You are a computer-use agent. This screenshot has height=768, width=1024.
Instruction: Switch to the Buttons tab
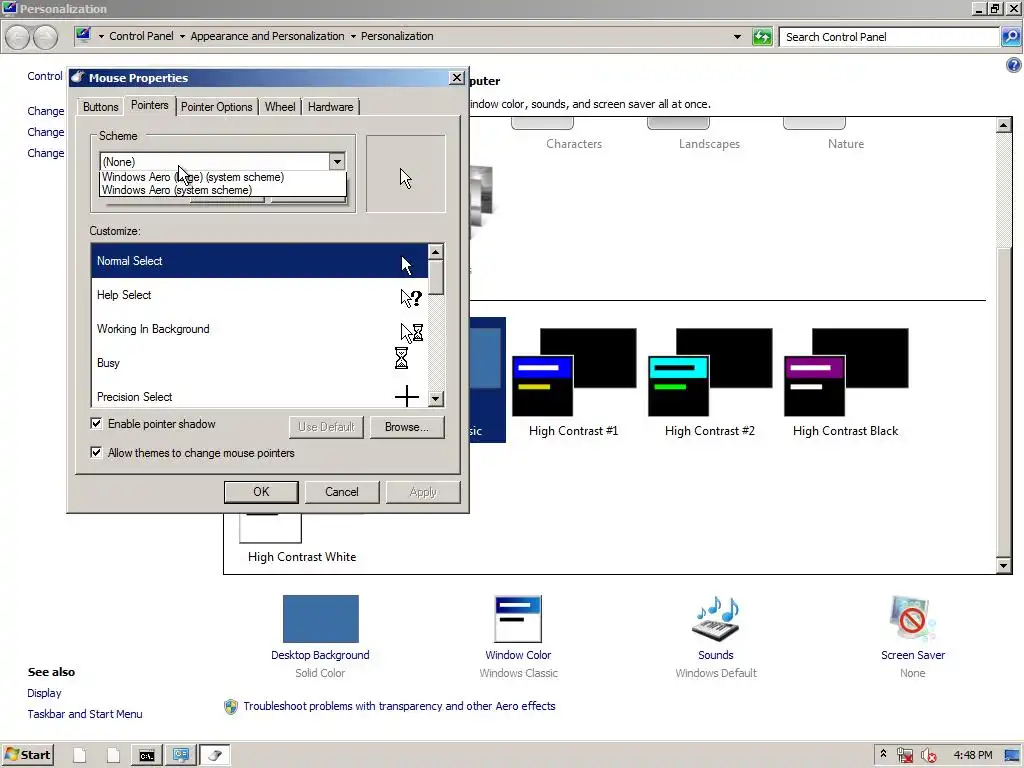(101, 107)
